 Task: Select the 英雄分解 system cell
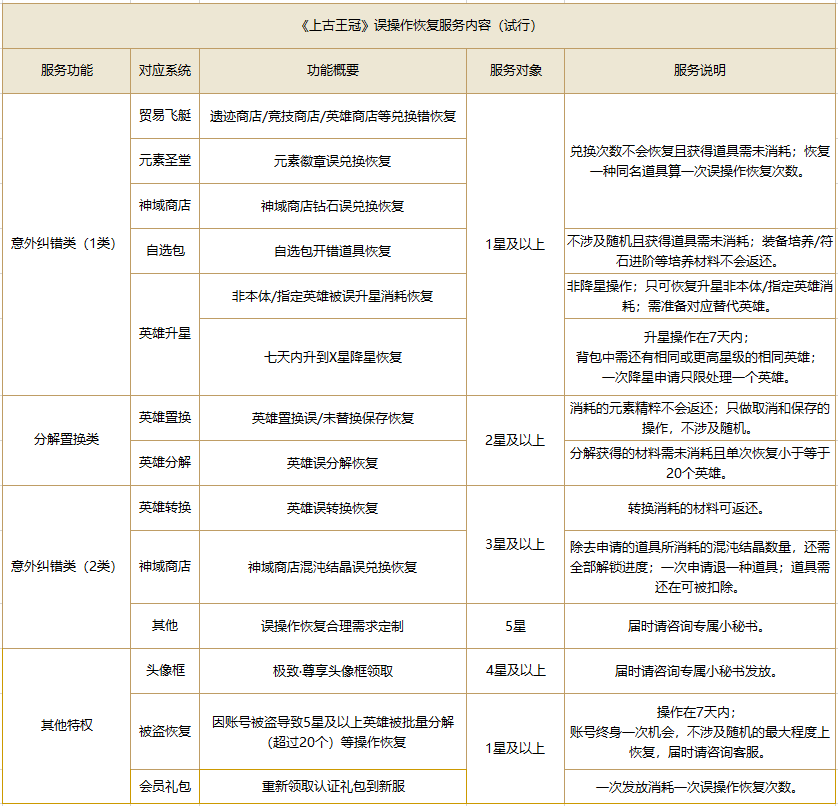165,463
